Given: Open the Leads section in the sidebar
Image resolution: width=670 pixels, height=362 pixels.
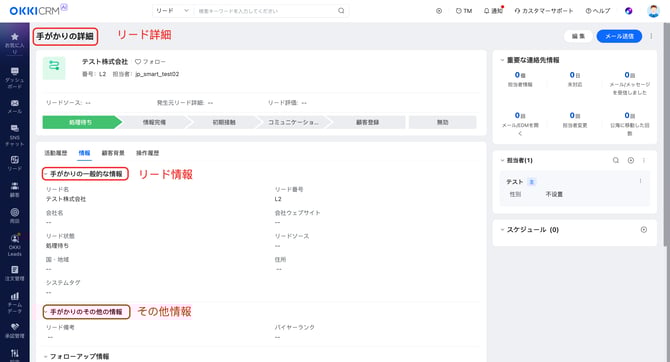Looking at the screenshot, I should (x=15, y=163).
